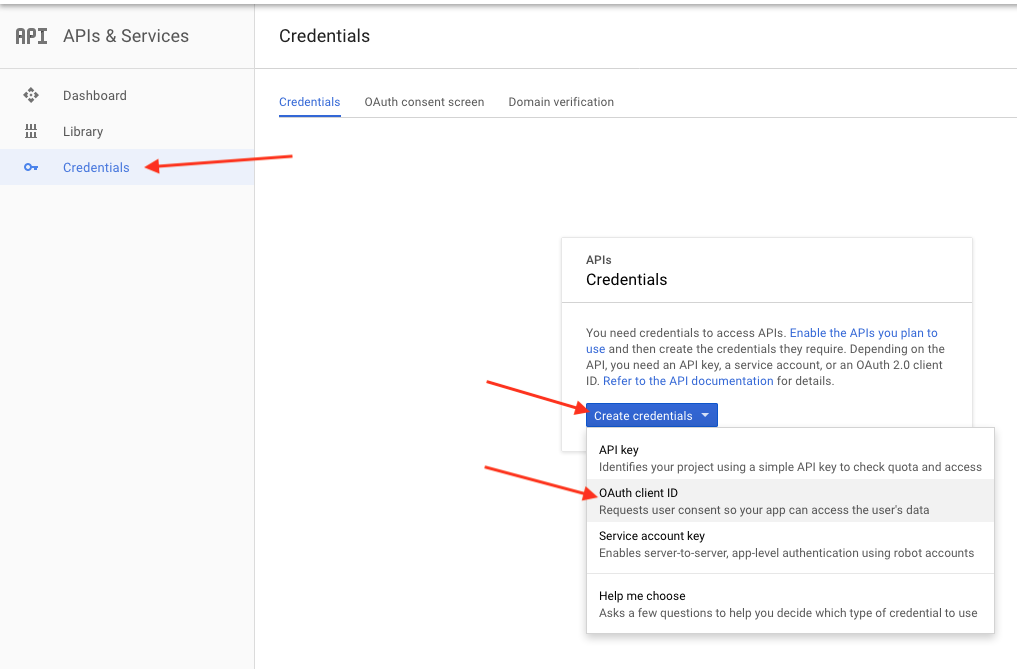The image size is (1017, 669).
Task: Choose API key from the menu
Action: [790, 458]
